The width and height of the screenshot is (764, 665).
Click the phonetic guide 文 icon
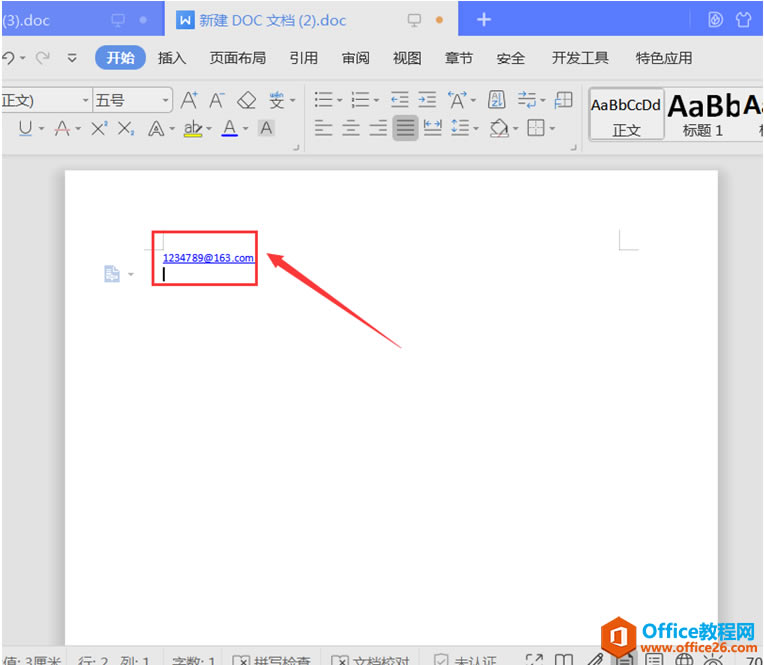[x=277, y=100]
